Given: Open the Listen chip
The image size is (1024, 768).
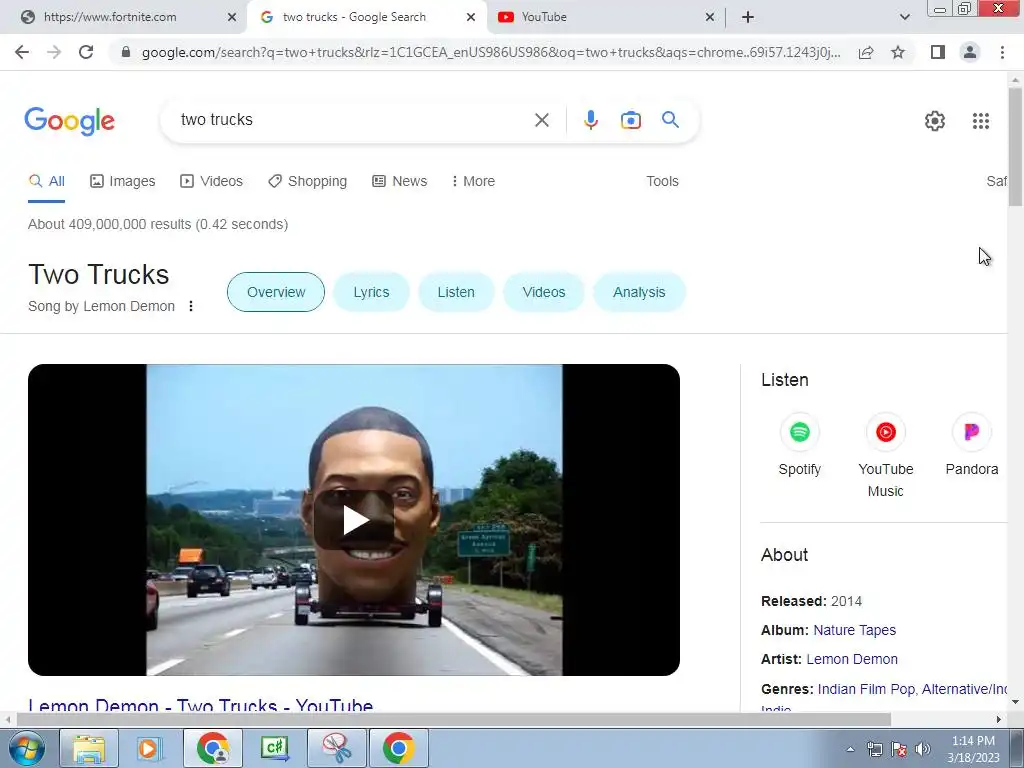Looking at the screenshot, I should tap(456, 292).
